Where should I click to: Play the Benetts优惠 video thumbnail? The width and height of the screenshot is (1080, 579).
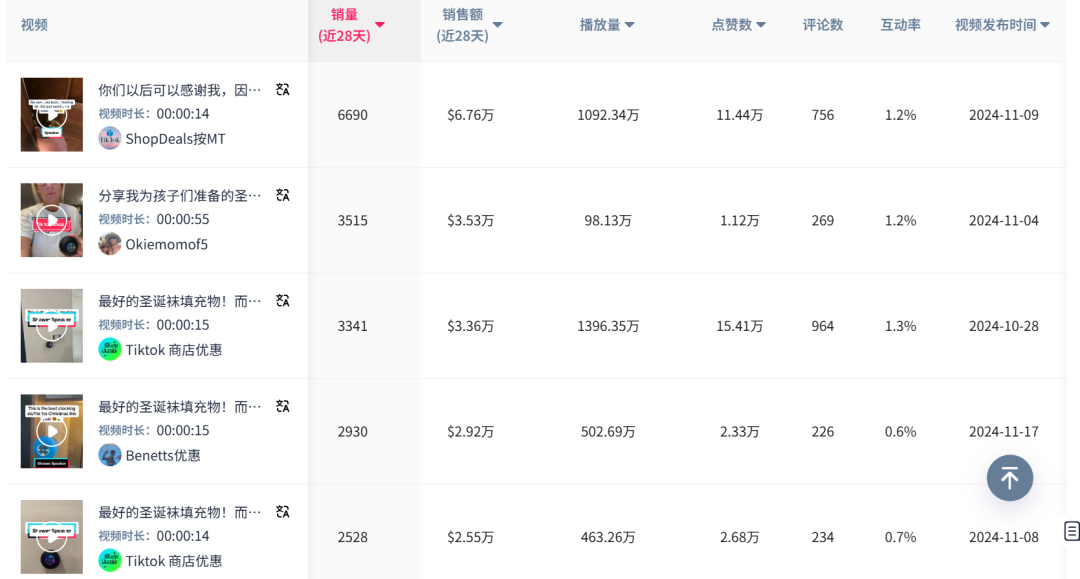[52, 431]
